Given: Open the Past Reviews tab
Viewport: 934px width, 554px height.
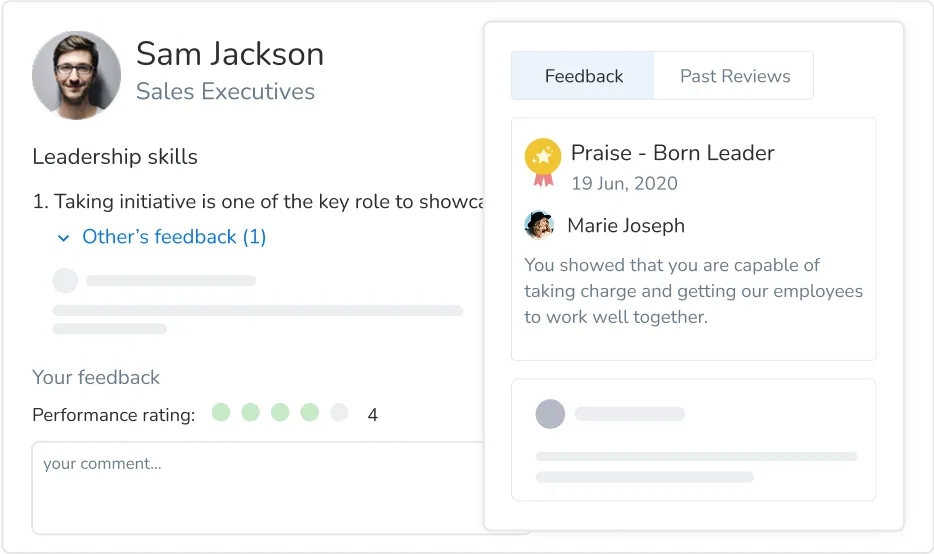Looking at the screenshot, I should click(735, 76).
